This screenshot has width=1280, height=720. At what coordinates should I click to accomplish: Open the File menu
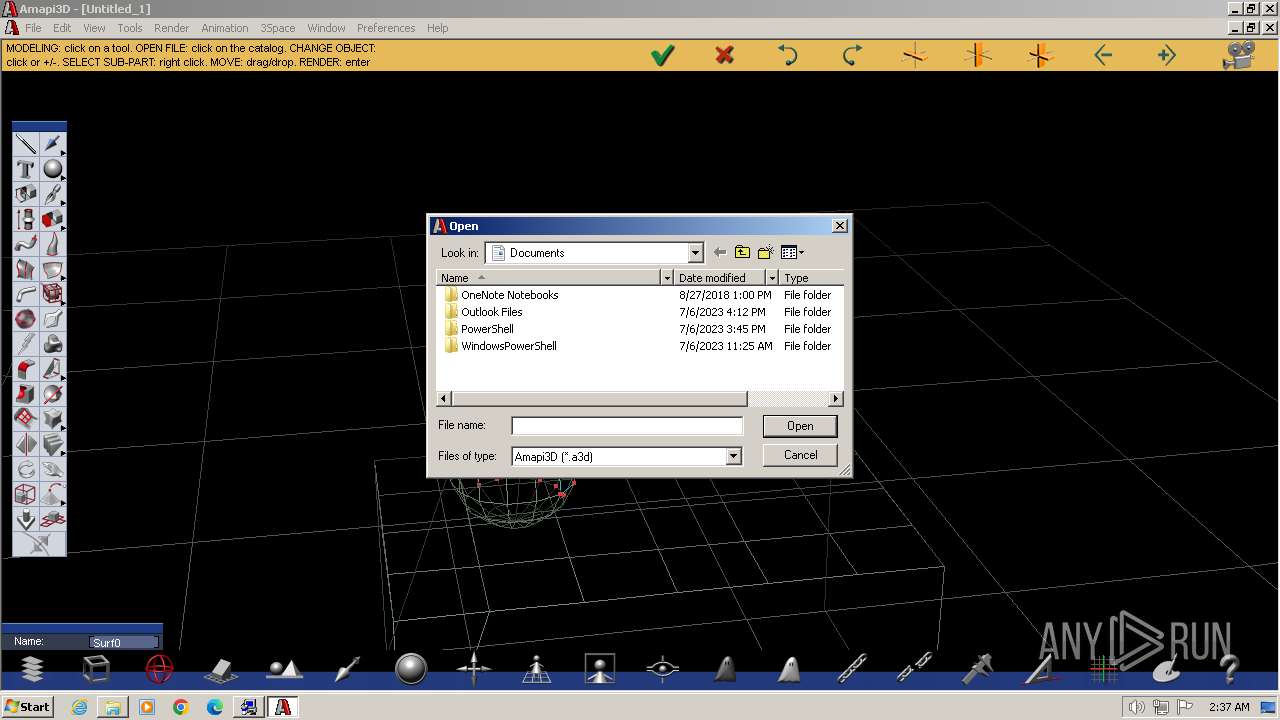pyautogui.click(x=33, y=28)
